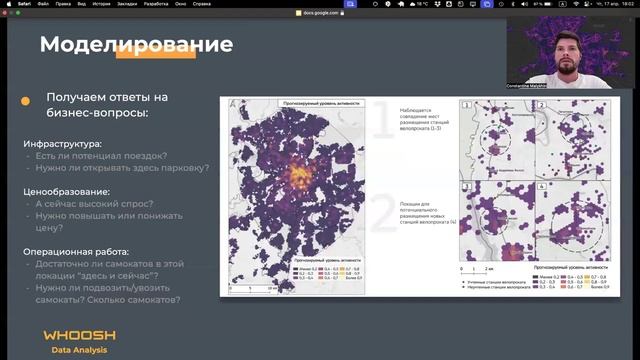This screenshot has width=640, height=360.
Task: Click "Нужно ли открывать здесь парковку?" line
Action: tap(122, 168)
